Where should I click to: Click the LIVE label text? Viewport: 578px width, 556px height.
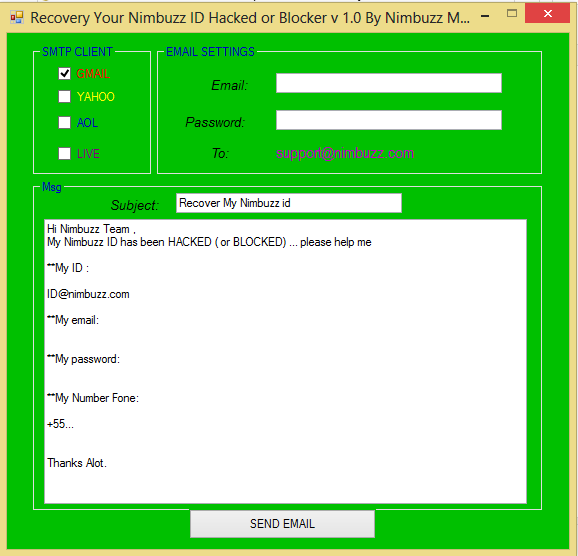[x=88, y=153]
